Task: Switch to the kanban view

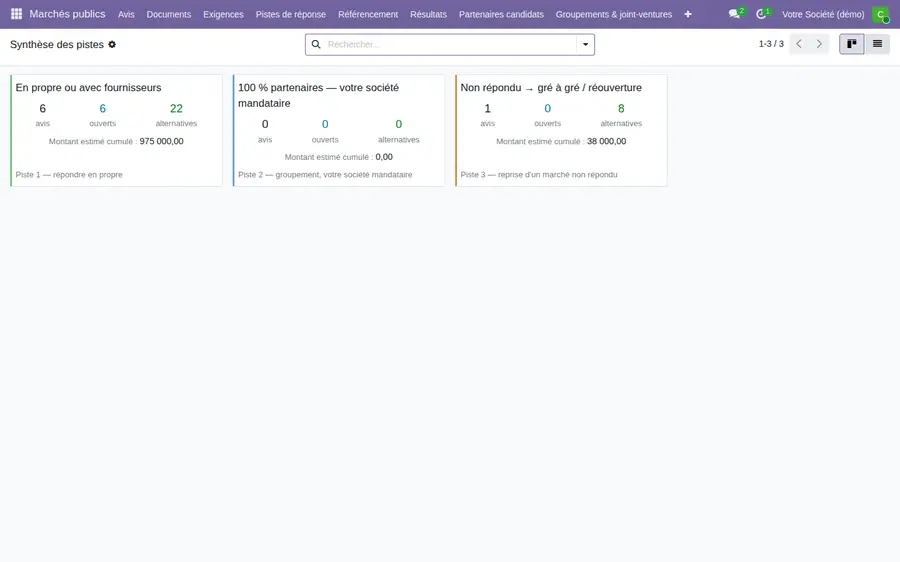Action: click(852, 44)
